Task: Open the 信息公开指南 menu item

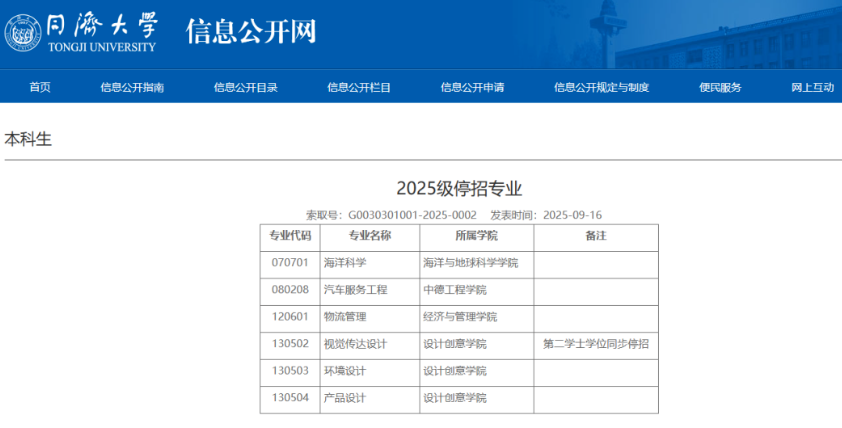Action: click(132, 87)
